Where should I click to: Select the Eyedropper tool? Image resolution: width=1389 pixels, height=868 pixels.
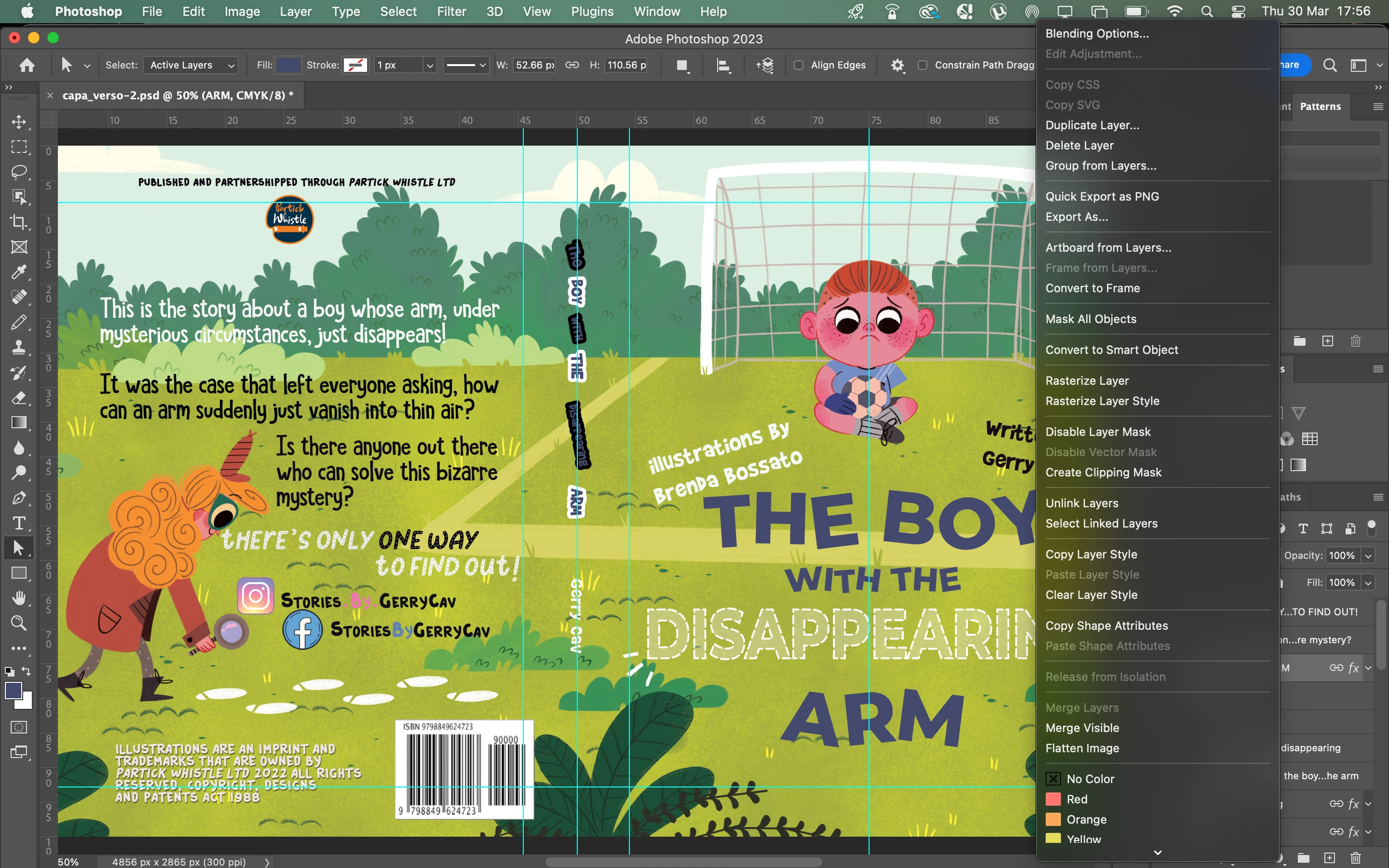click(19, 272)
